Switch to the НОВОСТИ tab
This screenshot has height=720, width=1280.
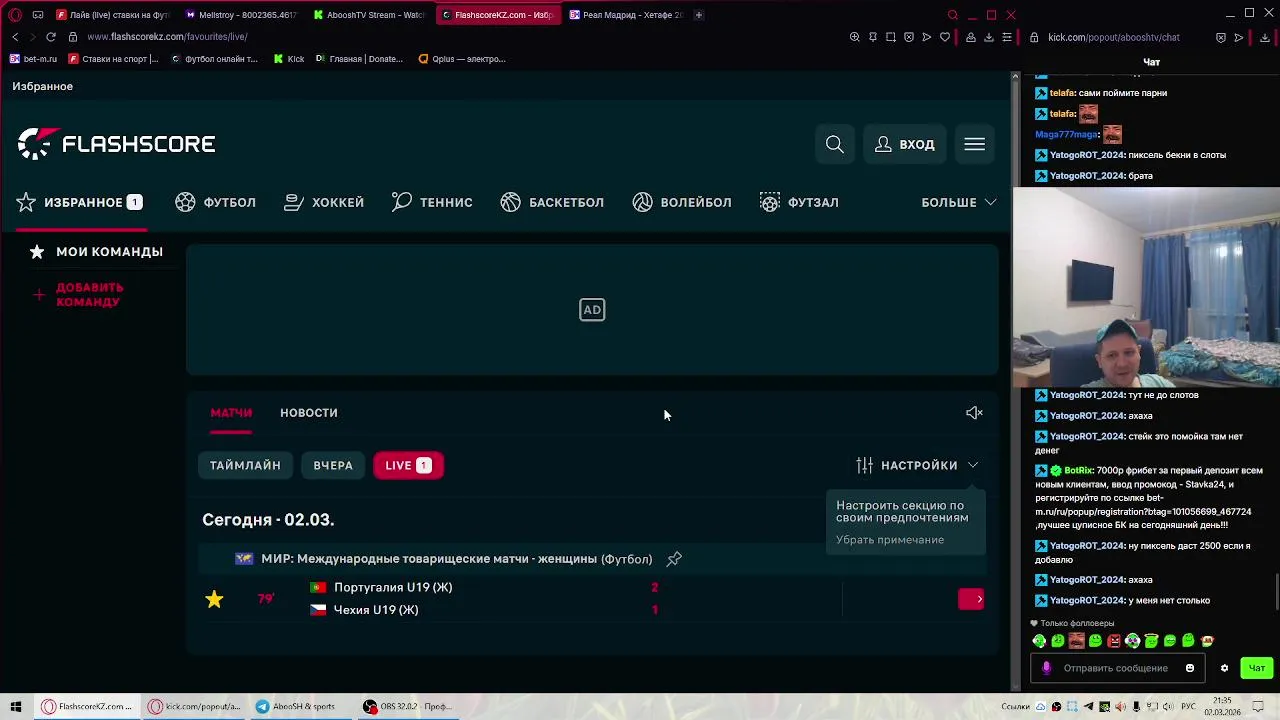point(309,413)
